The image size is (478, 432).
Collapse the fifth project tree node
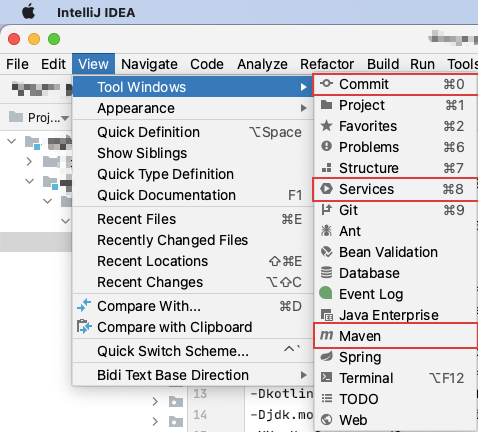(65, 221)
